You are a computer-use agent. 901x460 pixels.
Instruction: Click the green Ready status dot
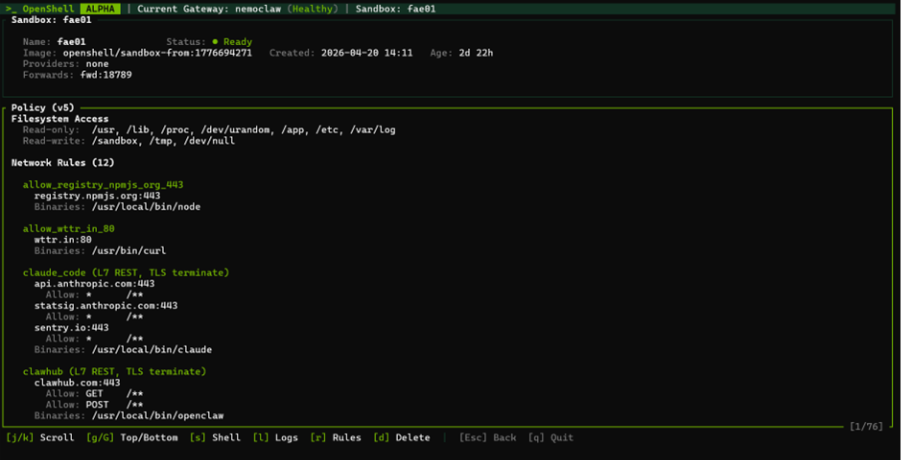coord(215,42)
